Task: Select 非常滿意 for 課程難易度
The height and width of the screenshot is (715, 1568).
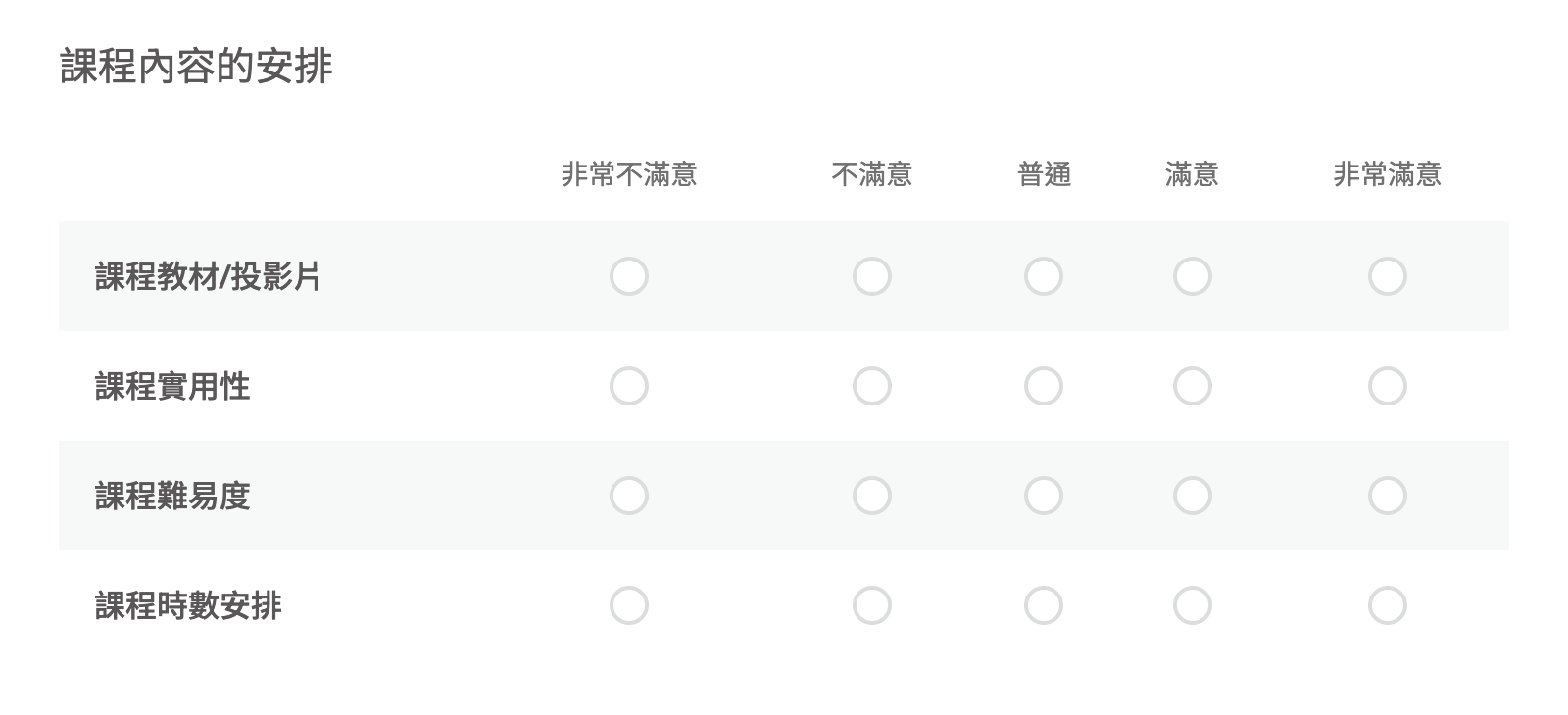Action: [1388, 497]
